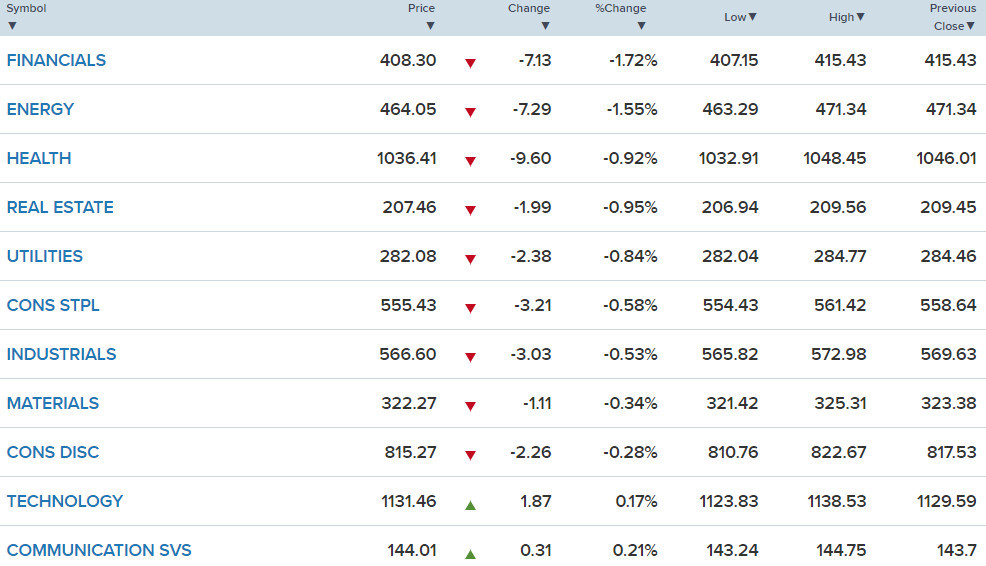986x566 pixels.
Task: Click the green up arrow for TECHNOLOGY
Action: tap(470, 505)
